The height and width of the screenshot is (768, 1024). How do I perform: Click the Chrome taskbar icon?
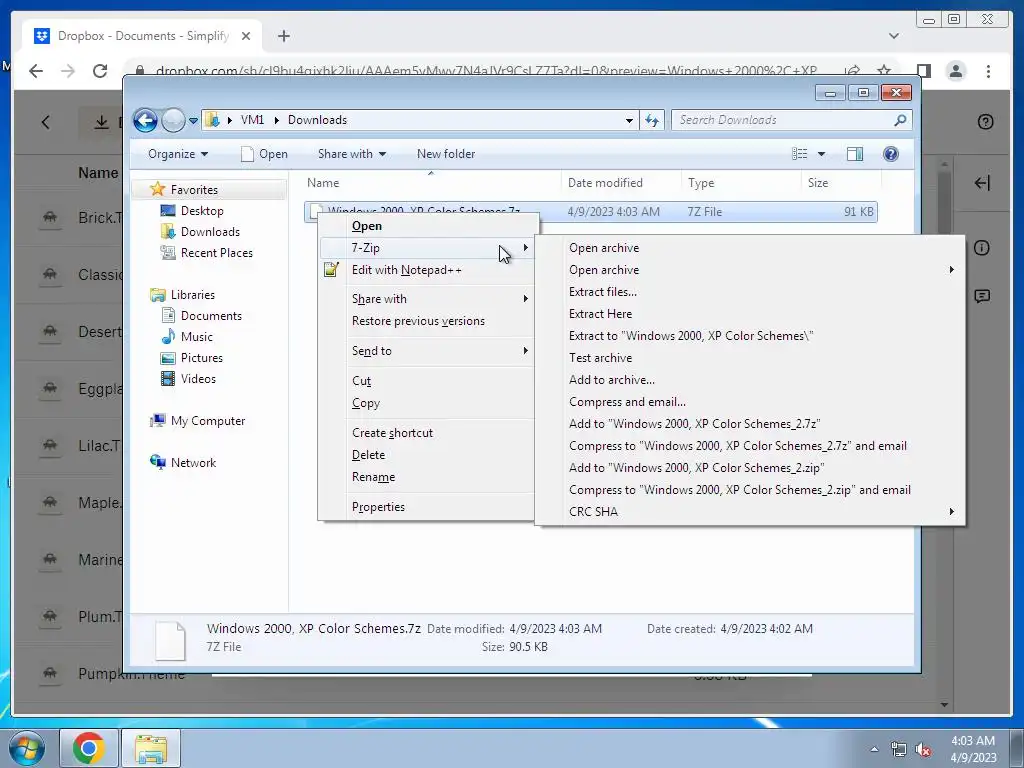tap(88, 748)
